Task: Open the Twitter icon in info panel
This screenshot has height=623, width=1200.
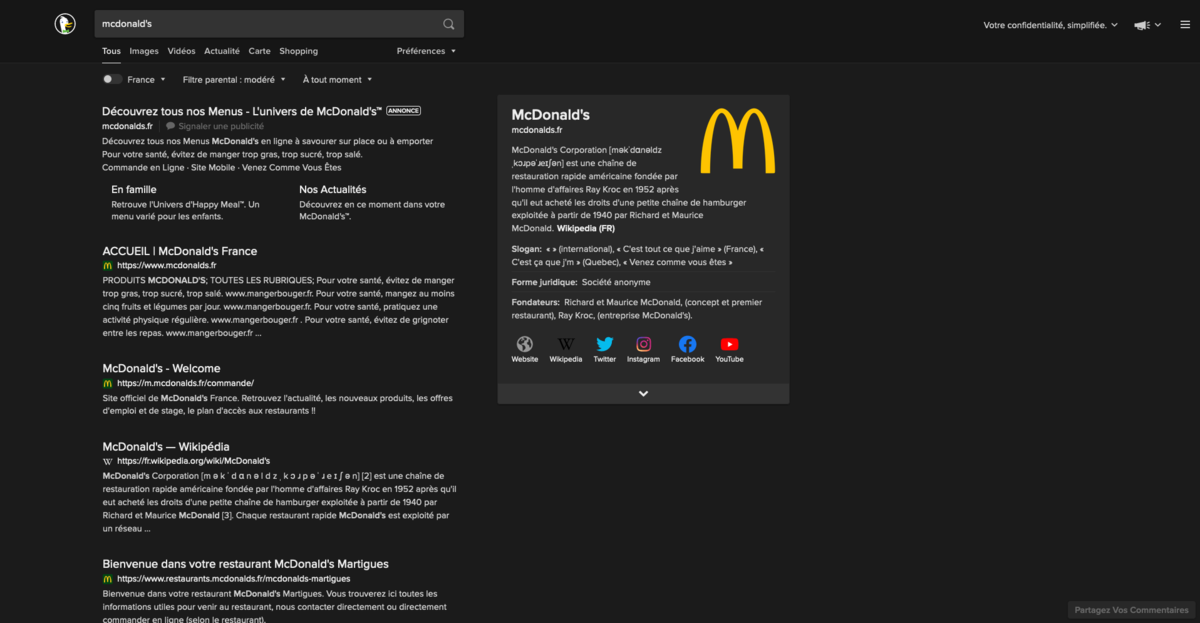Action: (605, 344)
